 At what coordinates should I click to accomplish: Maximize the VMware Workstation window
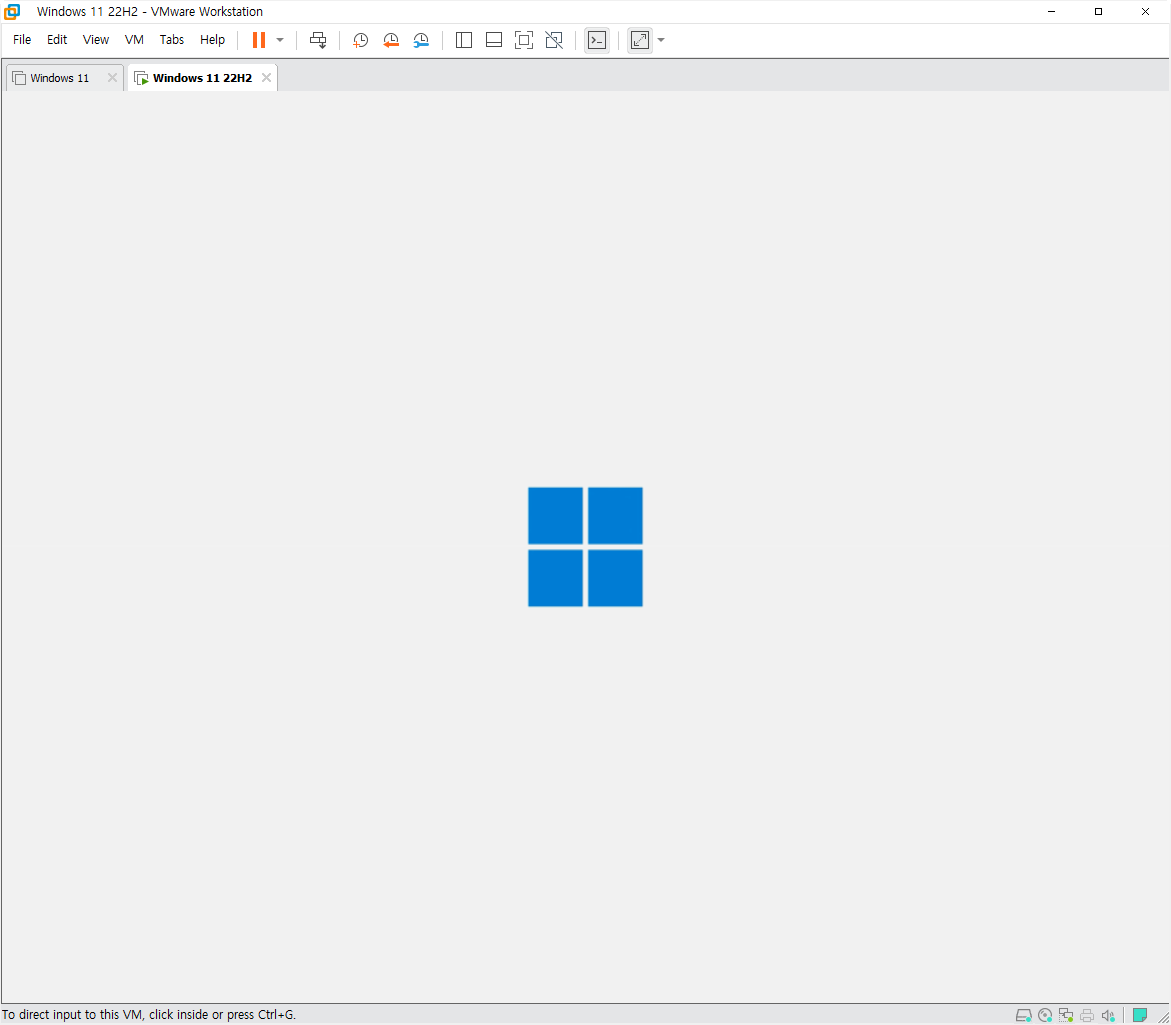1099,11
